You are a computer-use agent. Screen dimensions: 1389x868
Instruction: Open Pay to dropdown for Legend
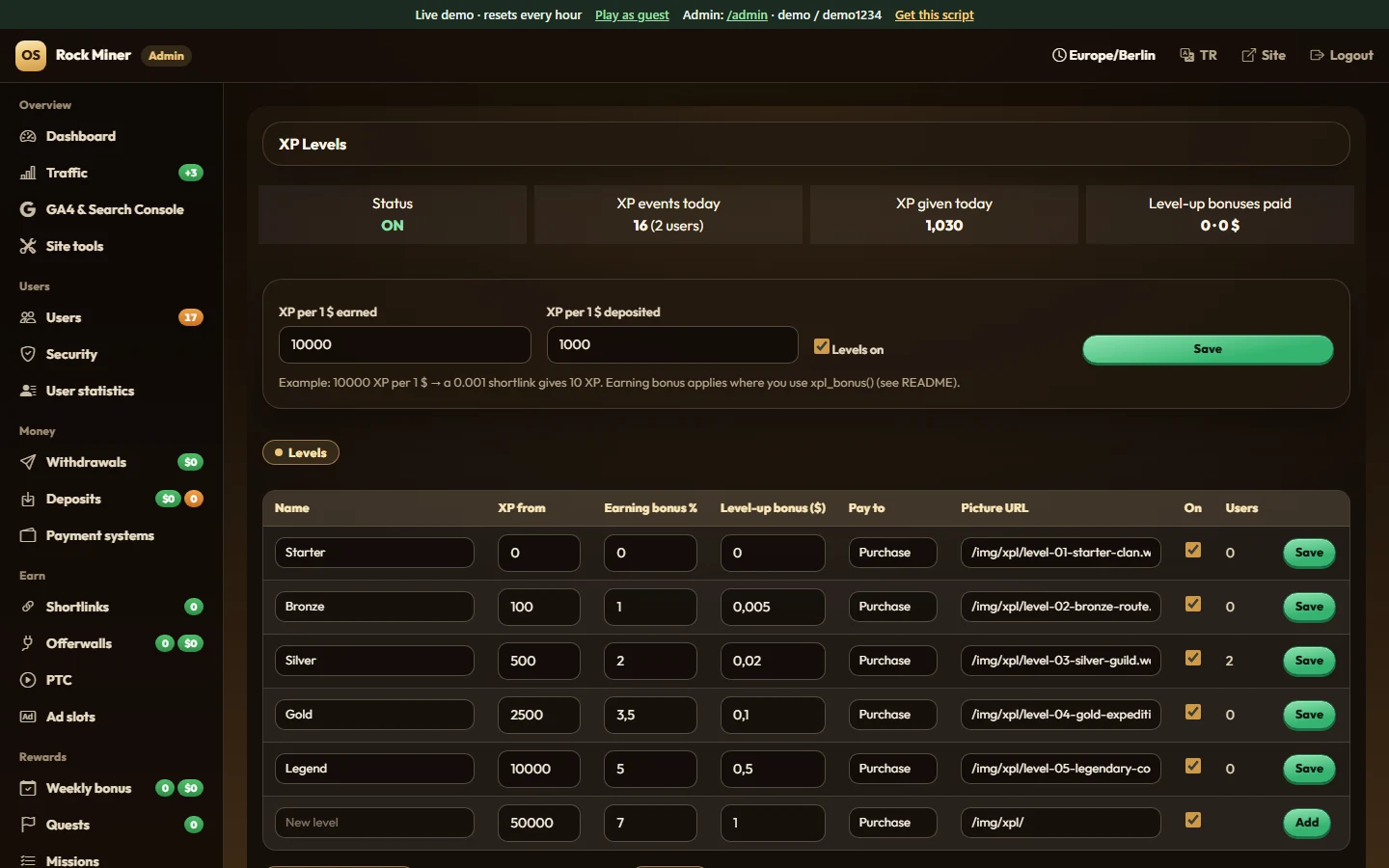[892, 769]
